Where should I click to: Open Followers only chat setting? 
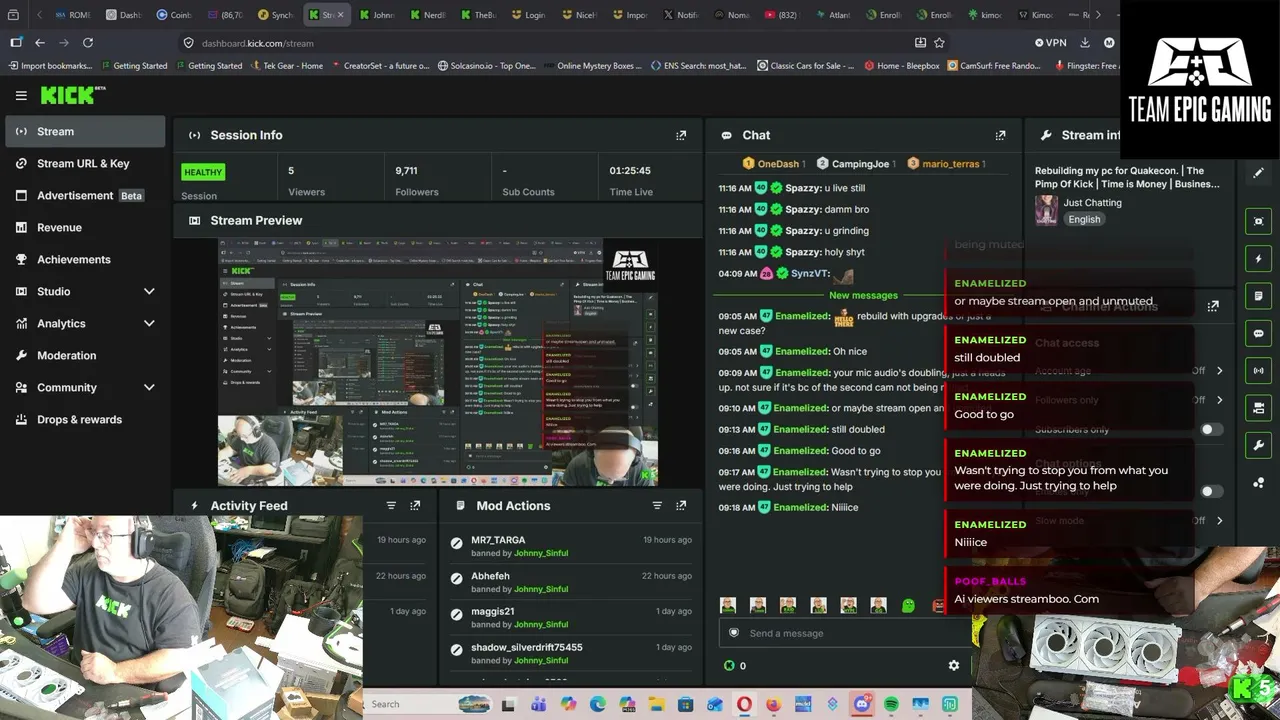(x=1129, y=400)
